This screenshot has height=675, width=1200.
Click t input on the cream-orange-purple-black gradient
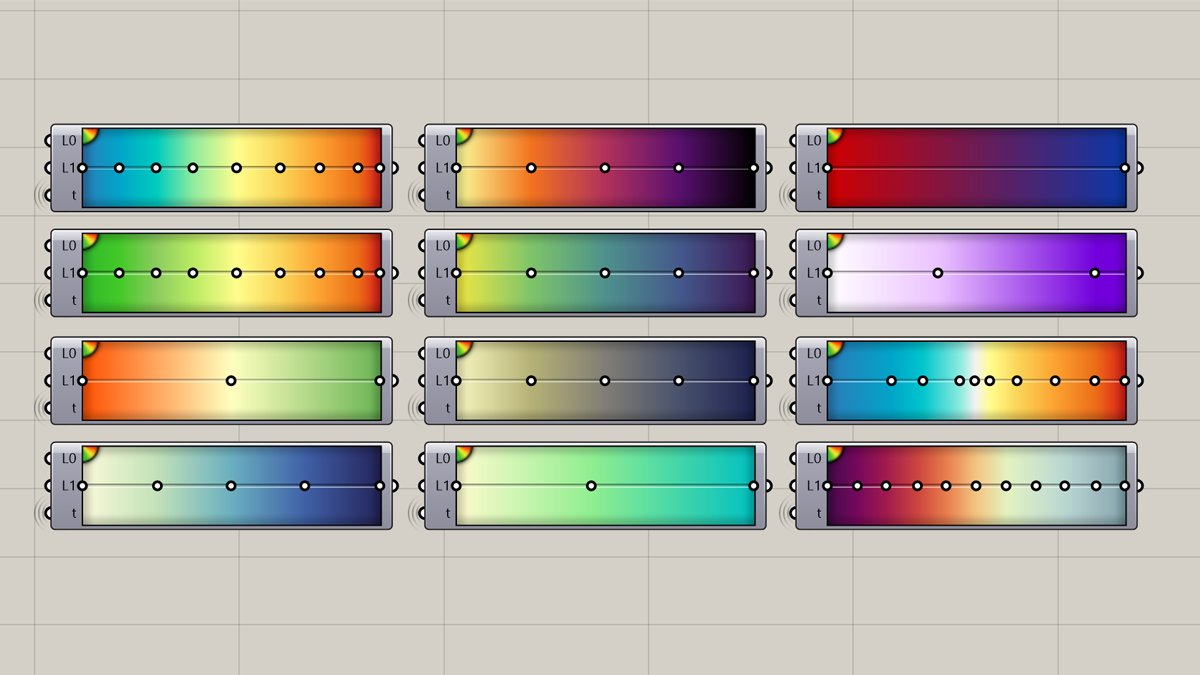tap(447, 195)
